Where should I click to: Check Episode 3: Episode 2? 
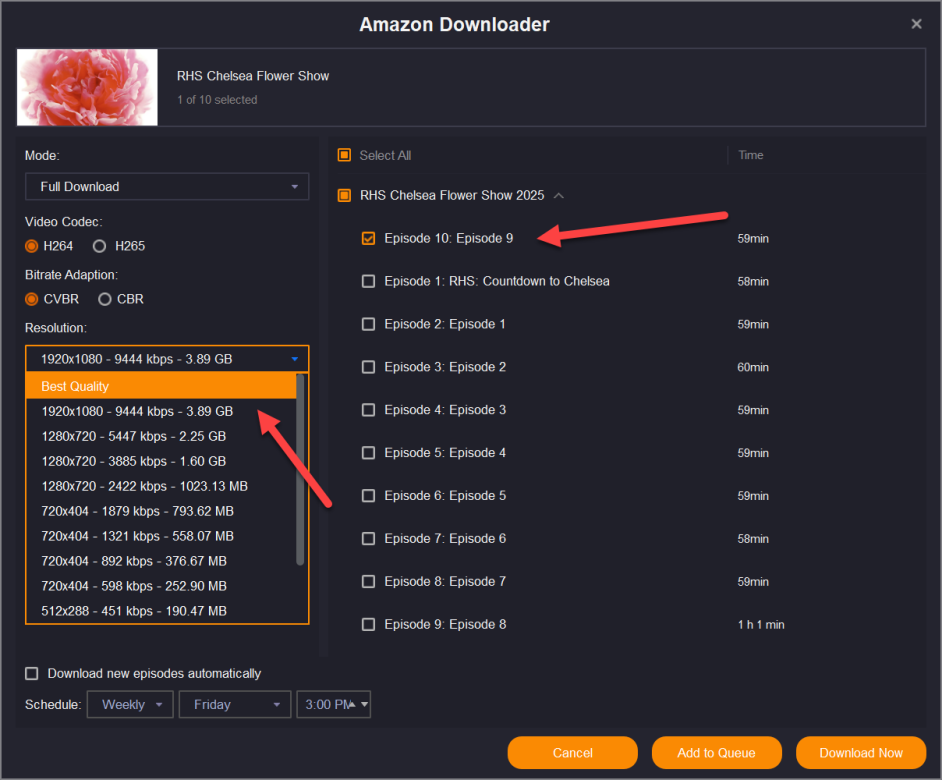(368, 367)
